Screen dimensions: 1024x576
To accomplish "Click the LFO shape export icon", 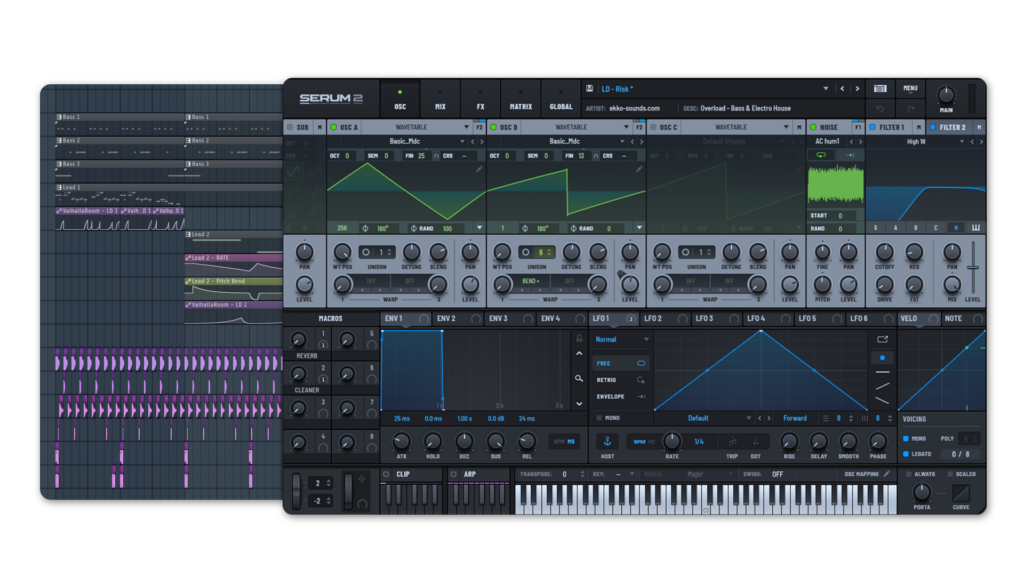I will [x=882, y=339].
